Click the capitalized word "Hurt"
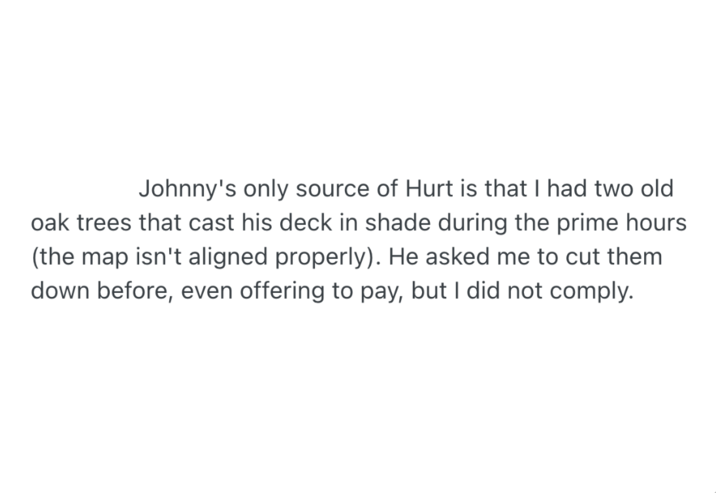716x493 pixels. coord(431,189)
